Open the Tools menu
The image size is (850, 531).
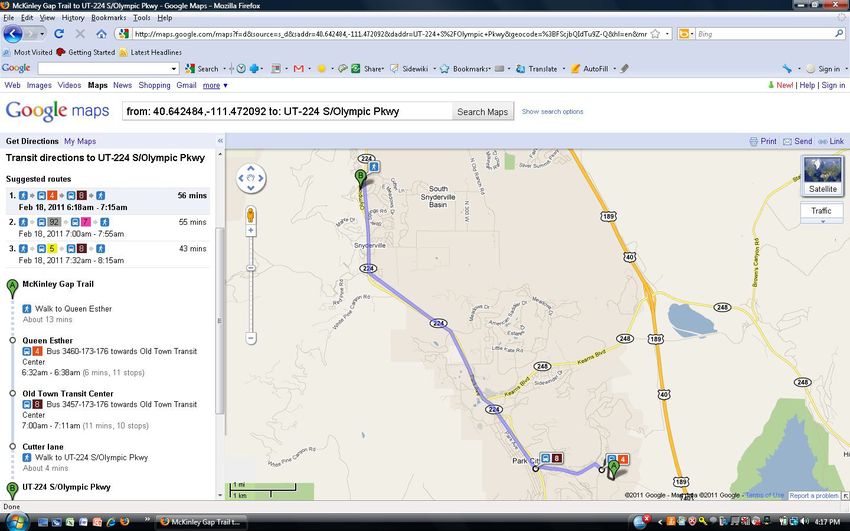pyautogui.click(x=141, y=18)
